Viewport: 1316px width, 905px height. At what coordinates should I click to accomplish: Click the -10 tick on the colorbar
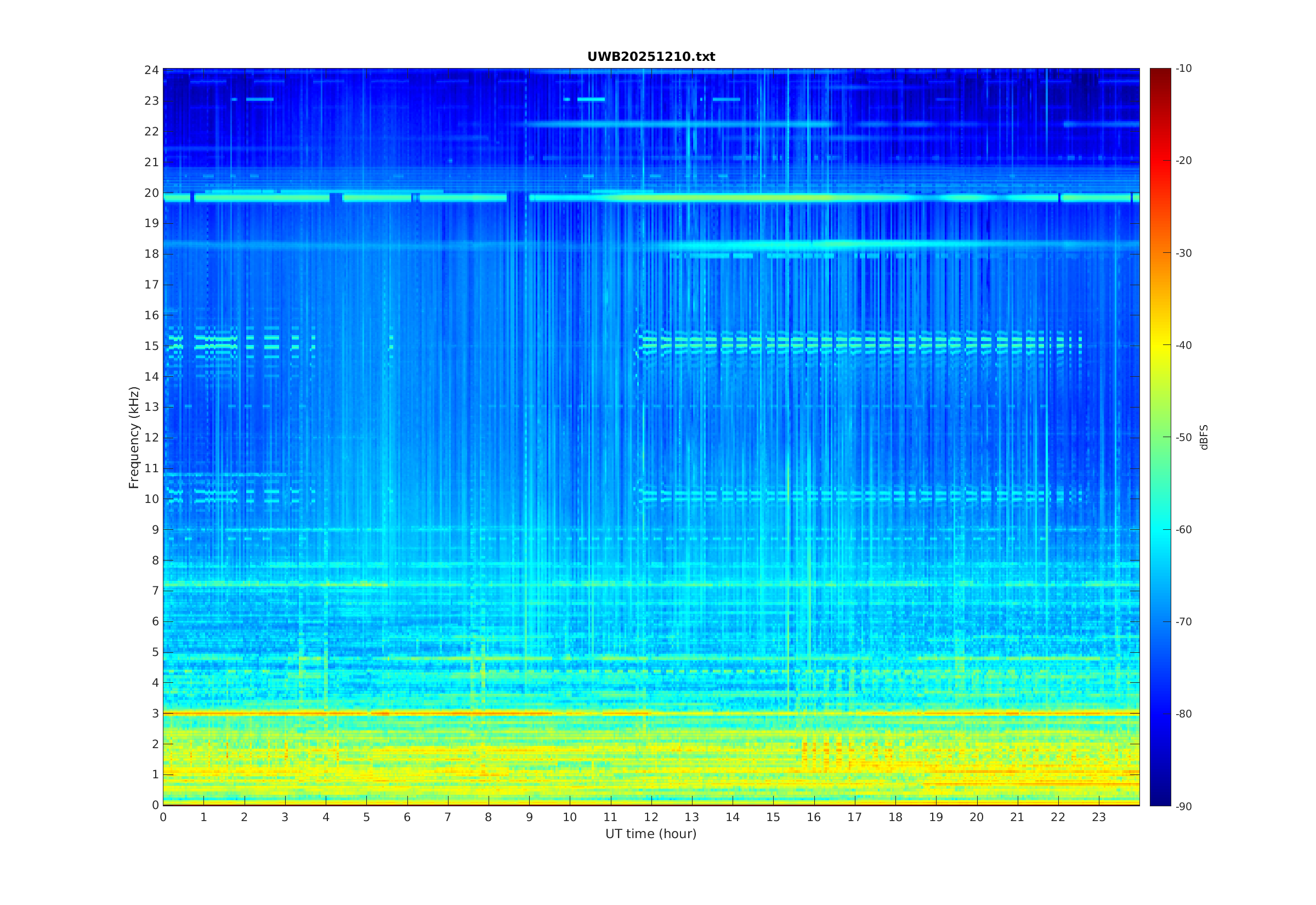pyautogui.click(x=1183, y=69)
